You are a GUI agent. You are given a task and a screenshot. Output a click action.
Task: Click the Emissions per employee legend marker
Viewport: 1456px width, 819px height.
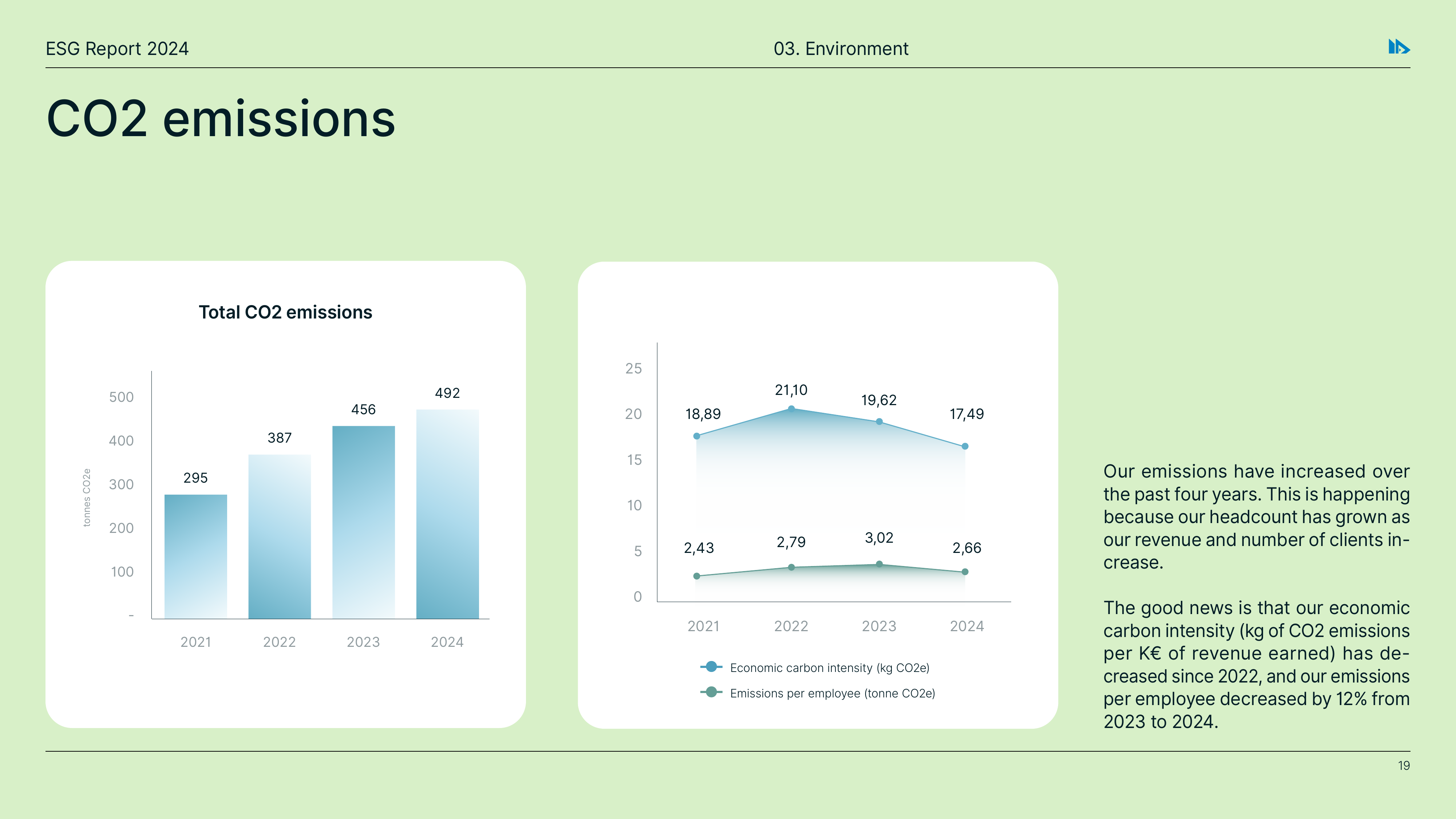tap(711, 692)
